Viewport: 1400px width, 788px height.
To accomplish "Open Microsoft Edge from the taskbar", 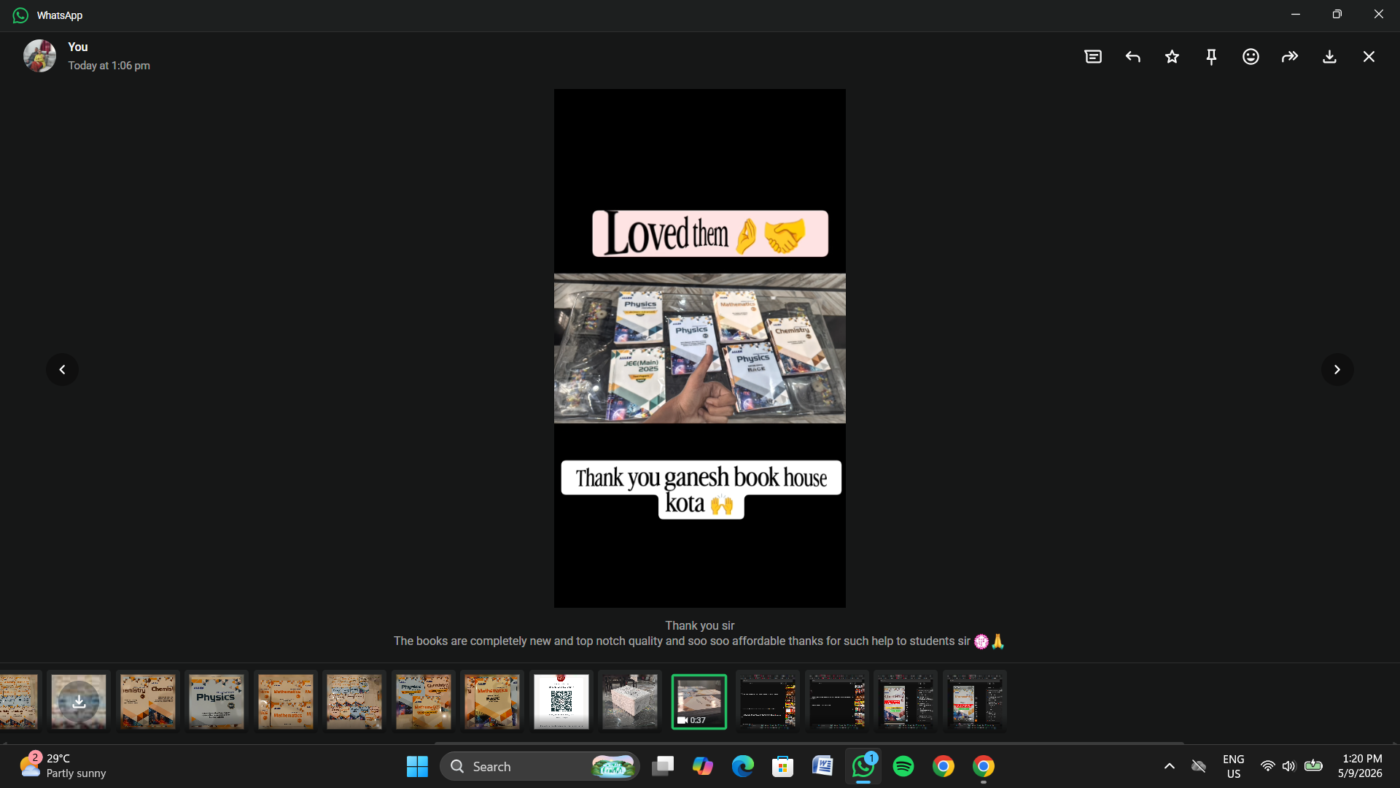I will (743, 767).
